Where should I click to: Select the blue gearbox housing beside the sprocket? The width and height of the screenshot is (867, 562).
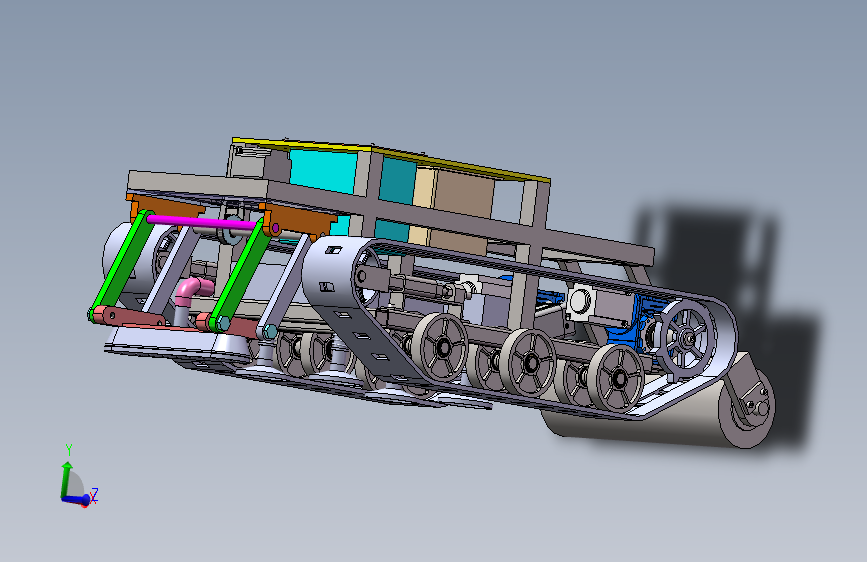628,336
